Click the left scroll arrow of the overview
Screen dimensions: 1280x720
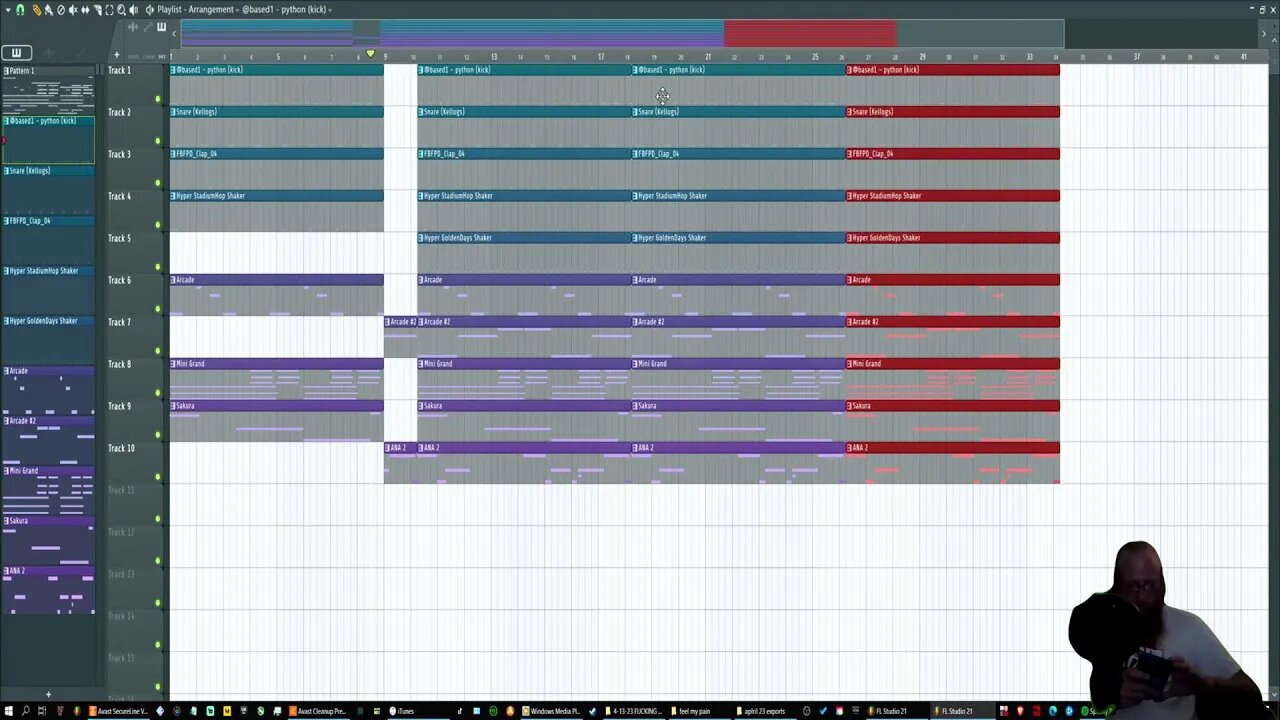click(x=174, y=34)
